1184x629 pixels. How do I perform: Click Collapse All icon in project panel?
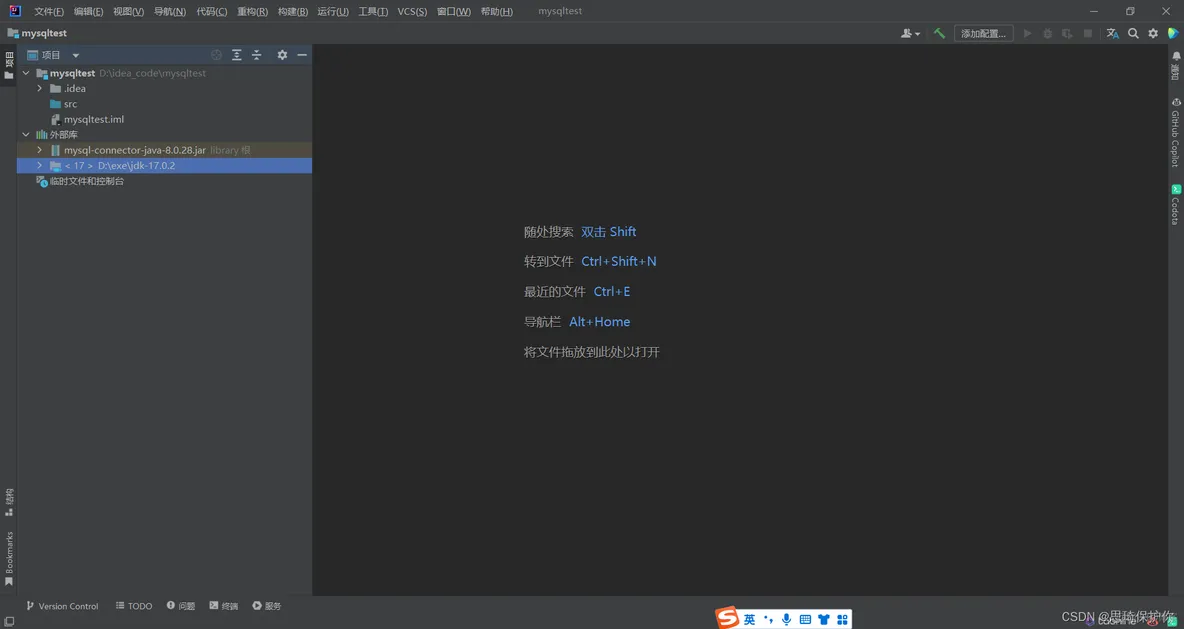point(257,55)
